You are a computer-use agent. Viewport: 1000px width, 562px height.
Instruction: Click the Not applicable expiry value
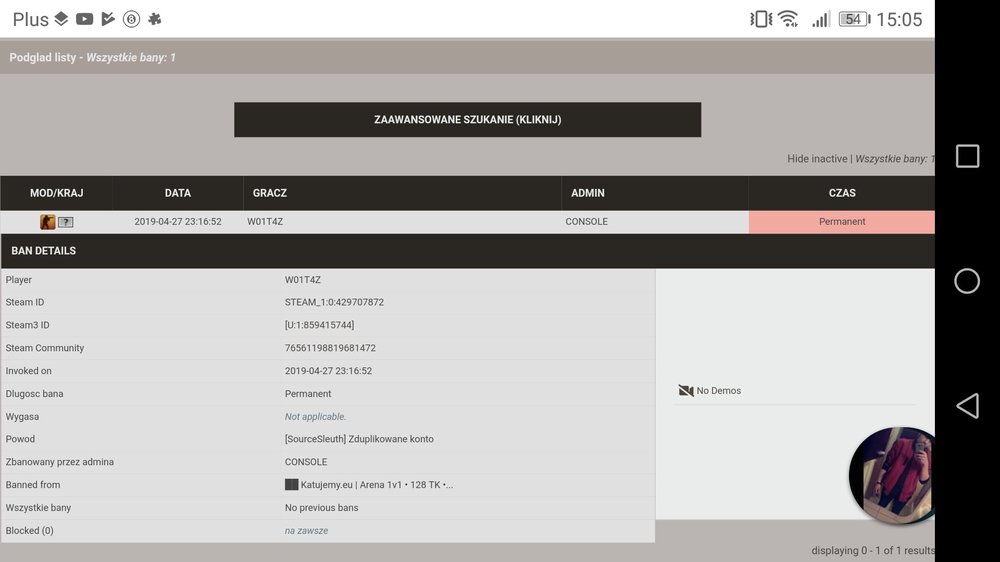pyautogui.click(x=315, y=417)
